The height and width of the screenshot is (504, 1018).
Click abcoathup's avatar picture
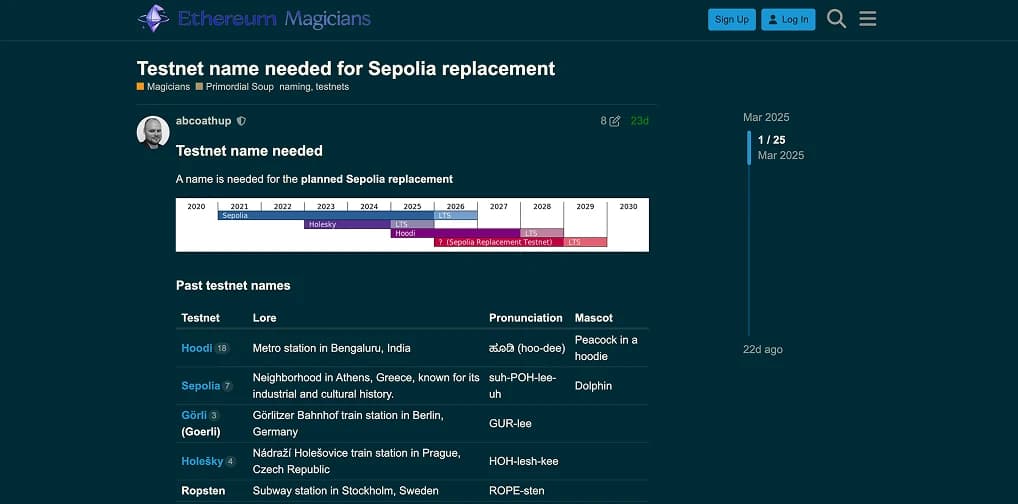(153, 132)
